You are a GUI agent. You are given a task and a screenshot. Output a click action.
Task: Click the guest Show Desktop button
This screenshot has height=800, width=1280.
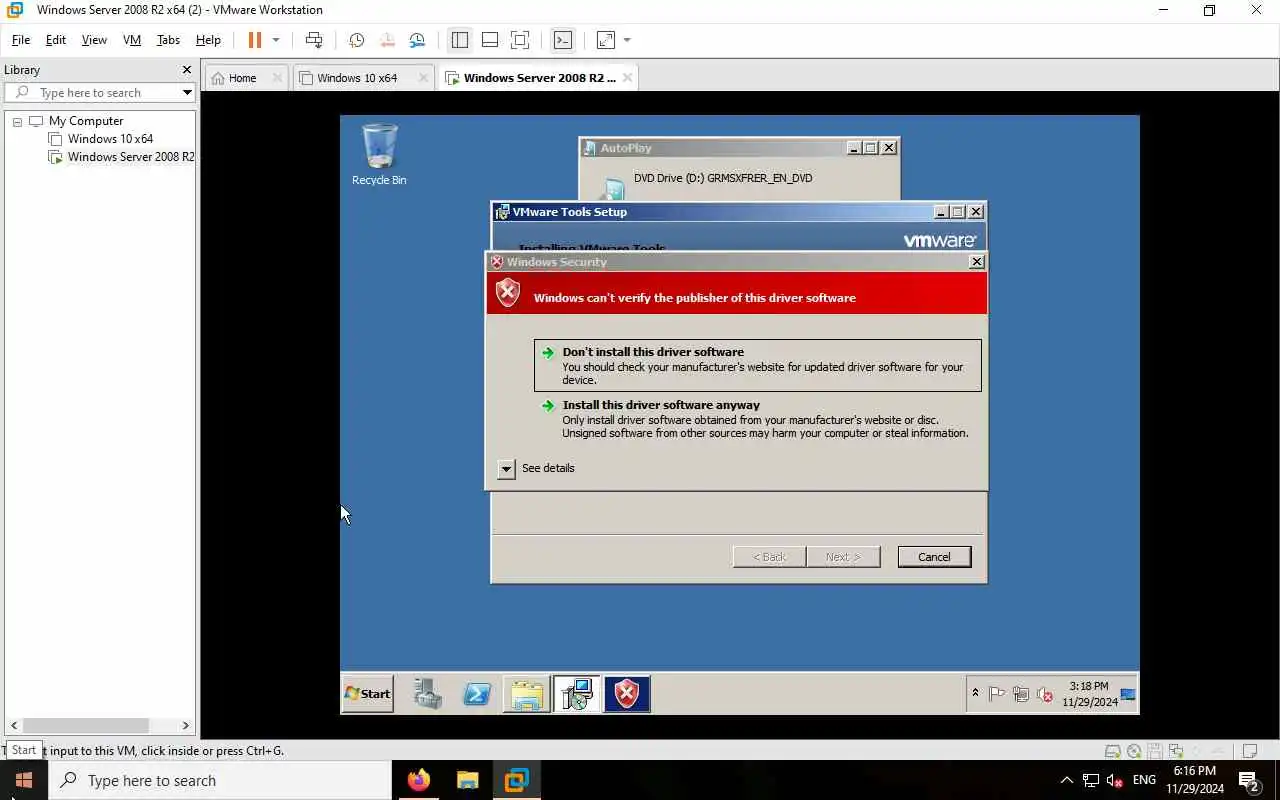click(x=1128, y=694)
